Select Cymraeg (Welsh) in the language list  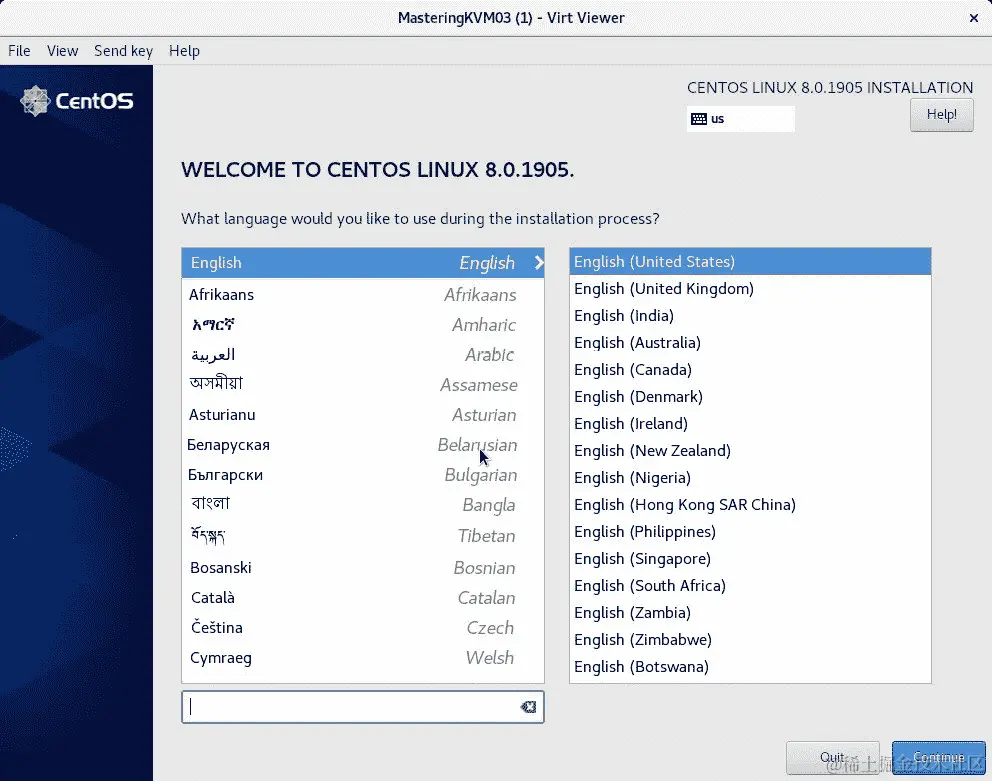click(x=363, y=658)
